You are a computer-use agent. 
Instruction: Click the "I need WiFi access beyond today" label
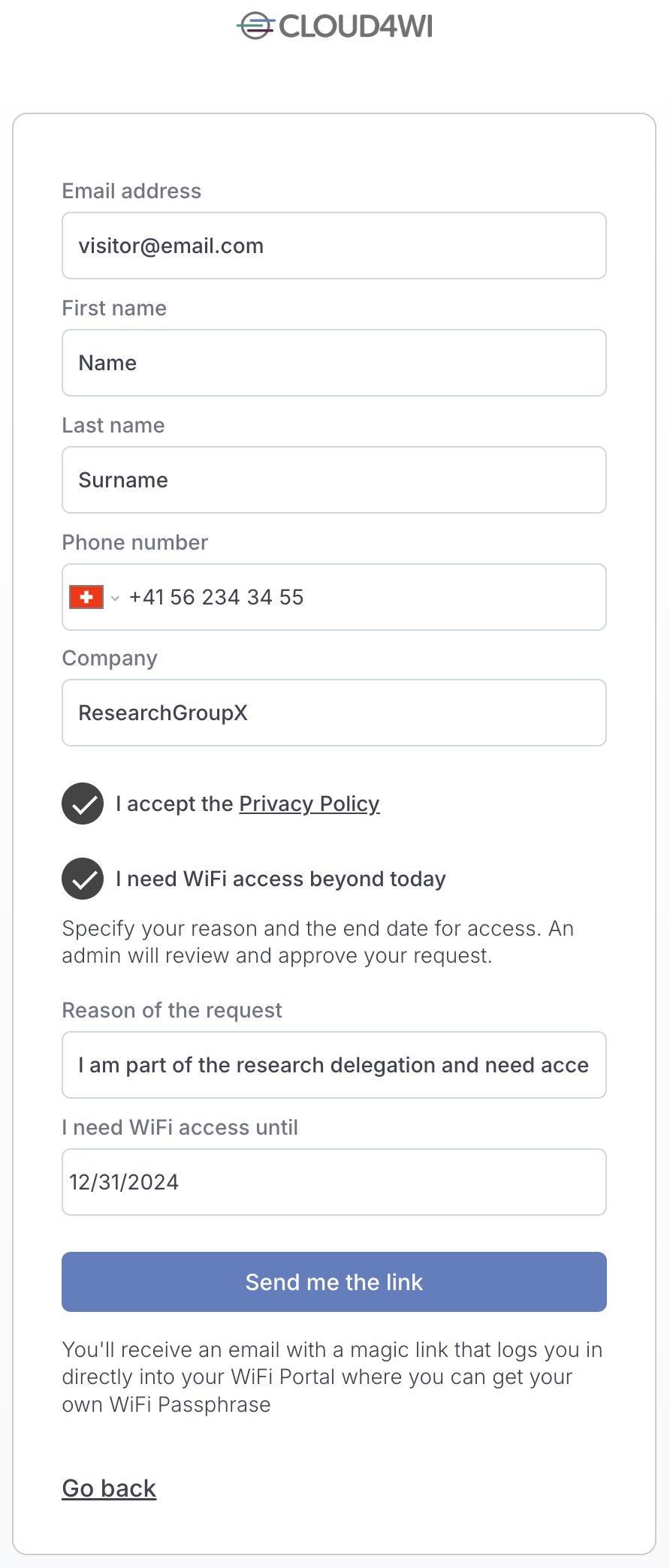[x=281, y=879]
